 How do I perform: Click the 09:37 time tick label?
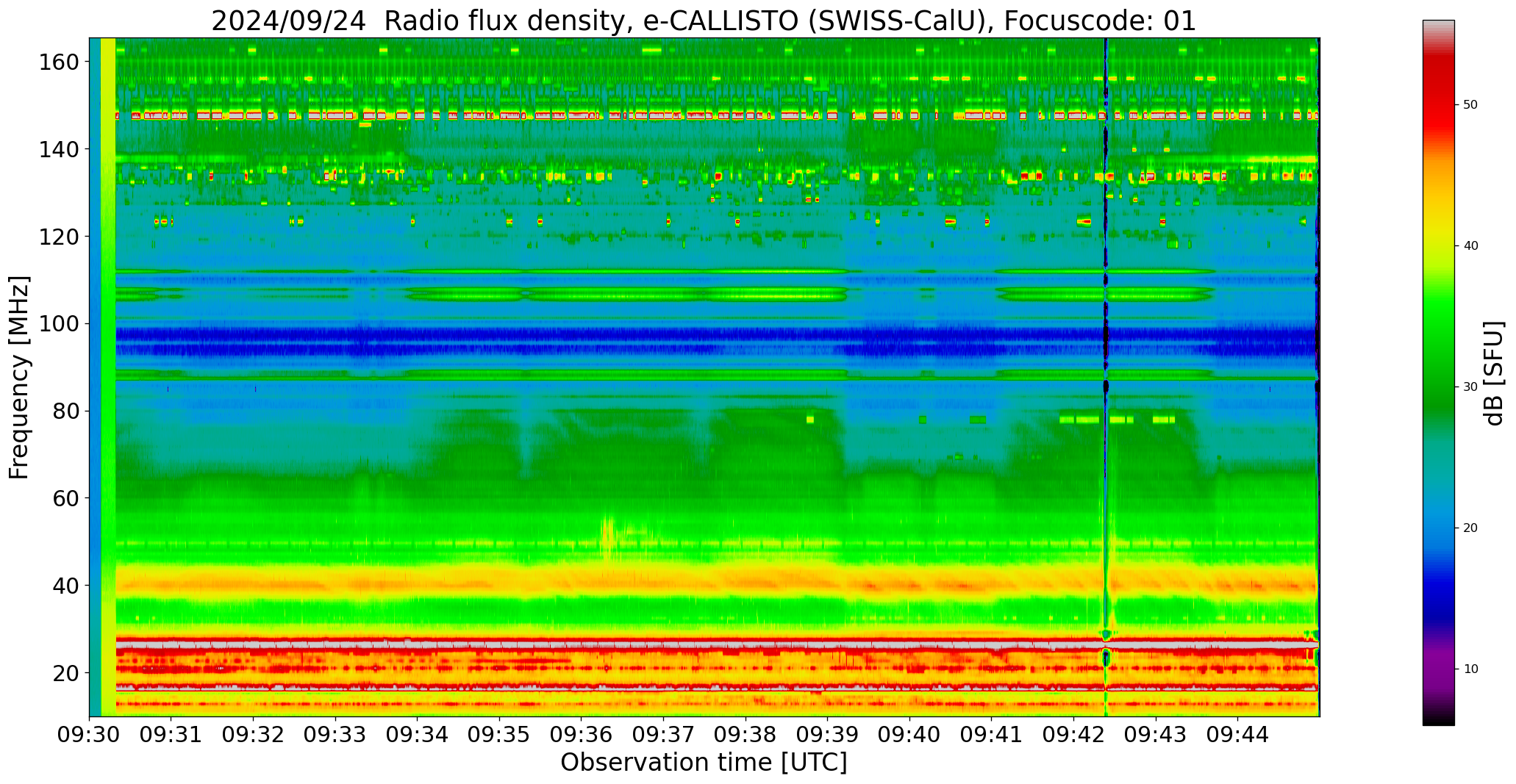pos(663,734)
